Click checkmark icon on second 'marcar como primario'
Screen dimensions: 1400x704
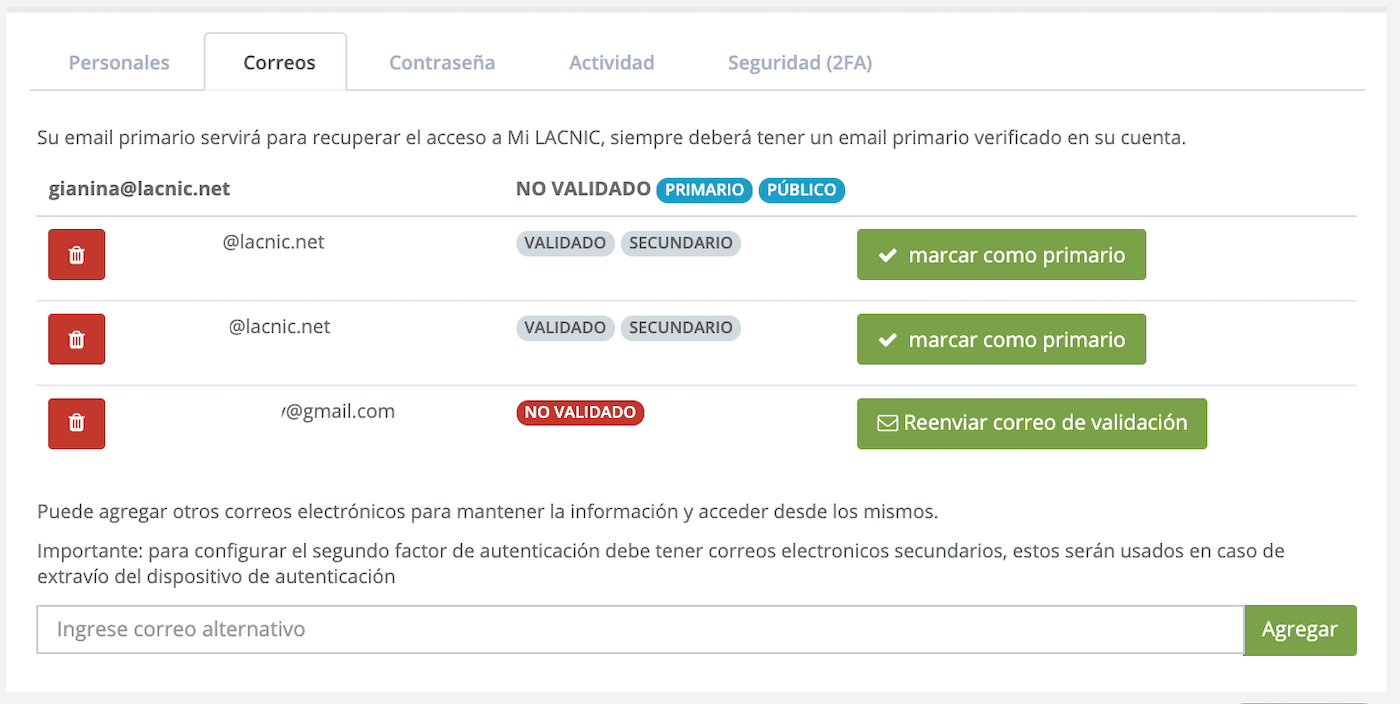click(x=887, y=341)
